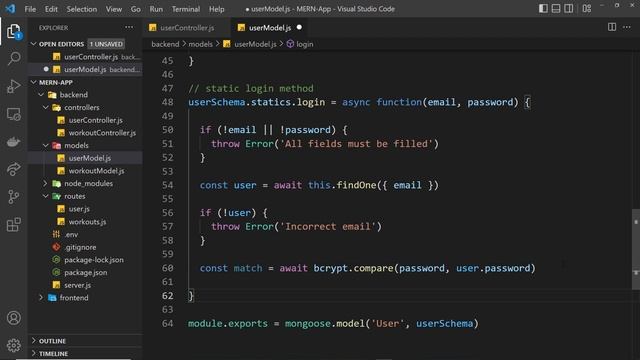
Task: Open View menu
Action: coord(113,9)
